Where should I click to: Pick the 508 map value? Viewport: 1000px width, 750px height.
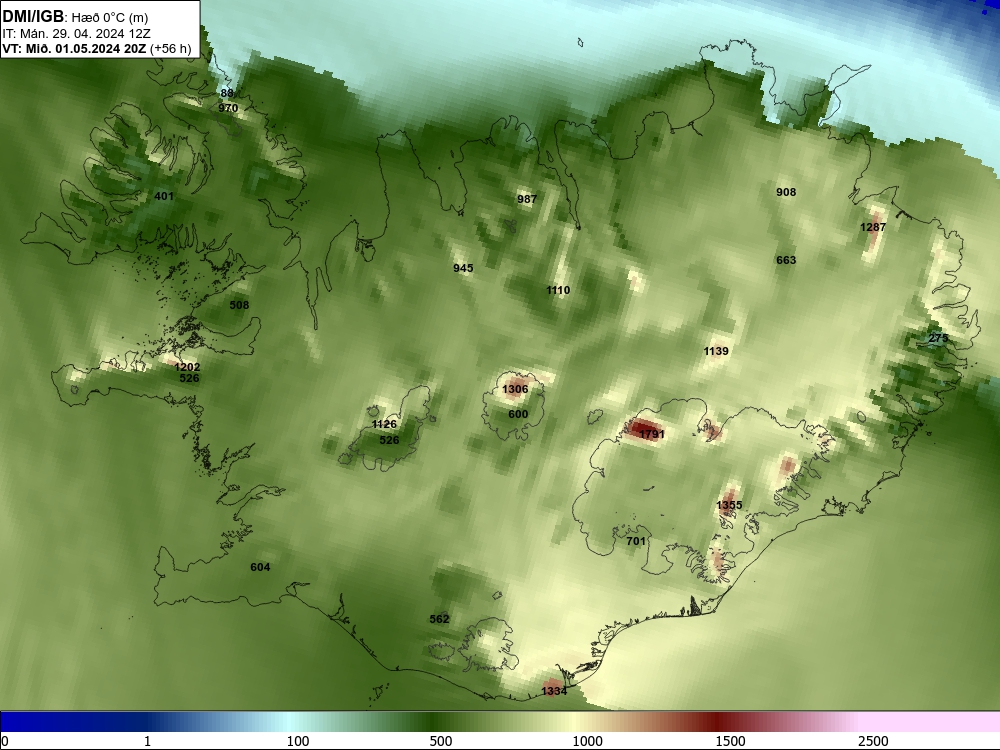(239, 305)
